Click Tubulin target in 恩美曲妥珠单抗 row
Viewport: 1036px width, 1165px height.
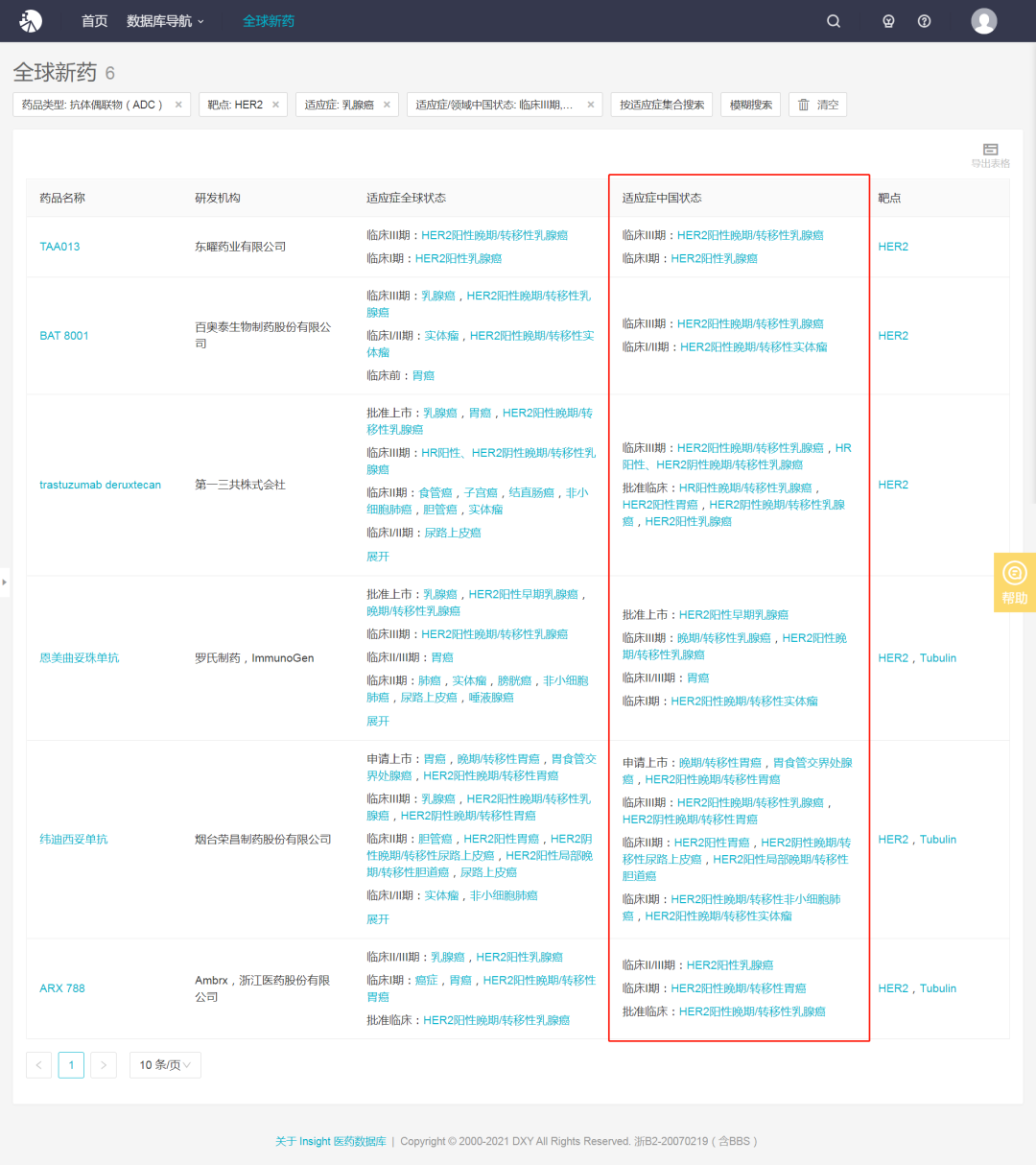coord(938,658)
